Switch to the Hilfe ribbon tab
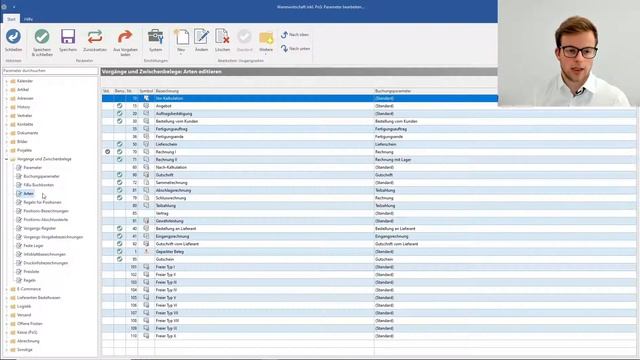This screenshot has height=360, width=640. 28,19
